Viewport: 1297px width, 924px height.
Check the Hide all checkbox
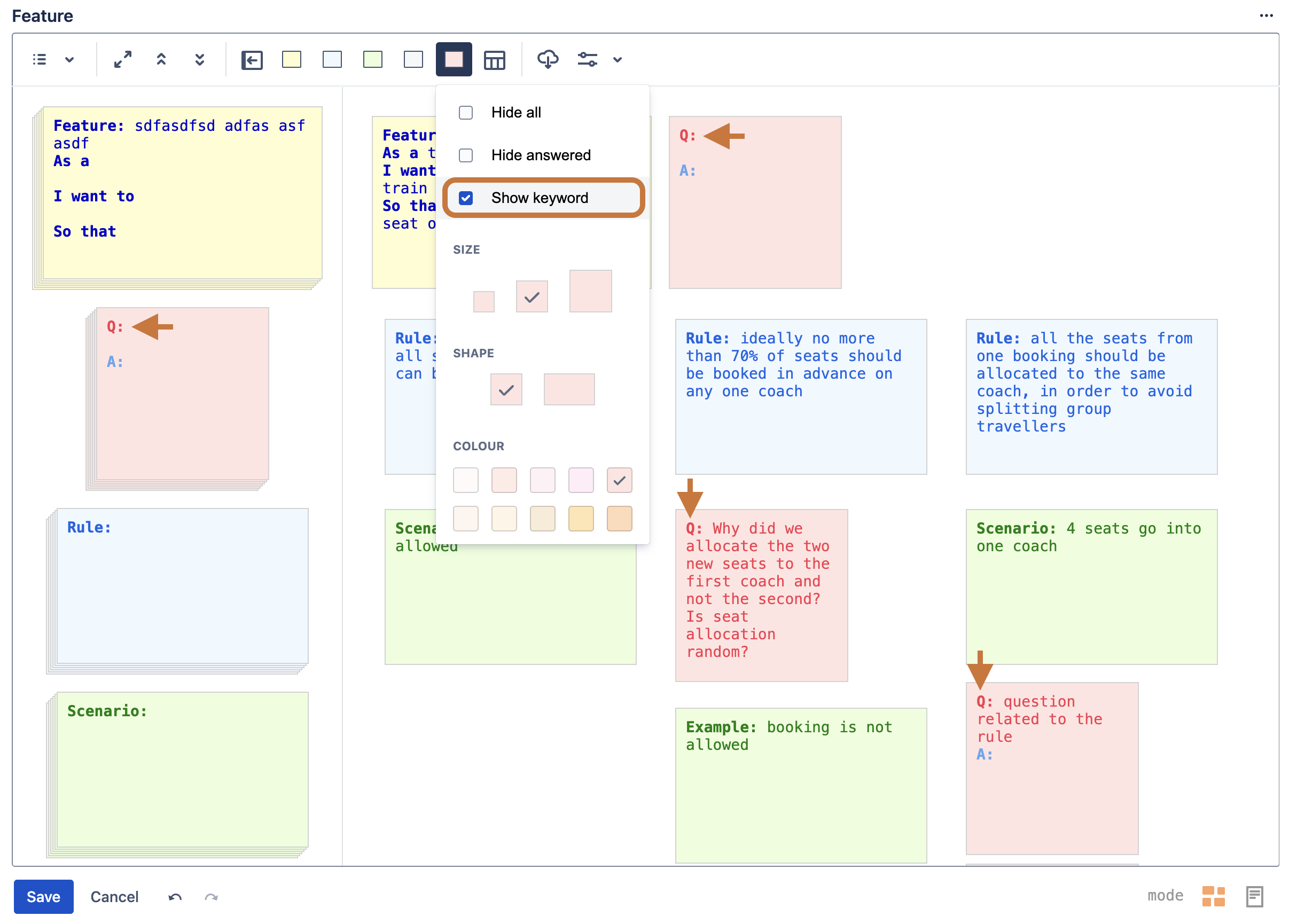click(x=466, y=113)
